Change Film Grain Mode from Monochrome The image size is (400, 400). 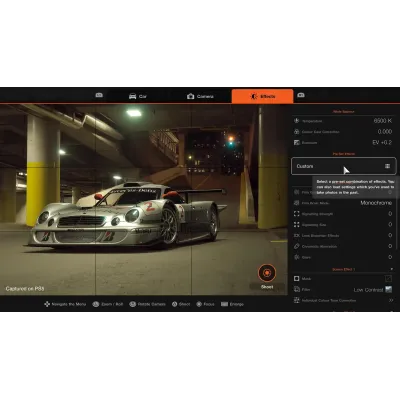coord(376,203)
